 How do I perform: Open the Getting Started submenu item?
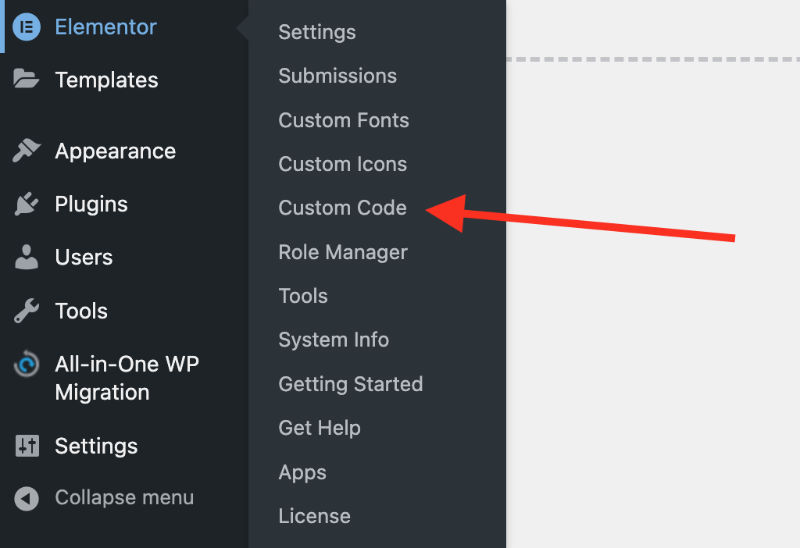(x=351, y=385)
